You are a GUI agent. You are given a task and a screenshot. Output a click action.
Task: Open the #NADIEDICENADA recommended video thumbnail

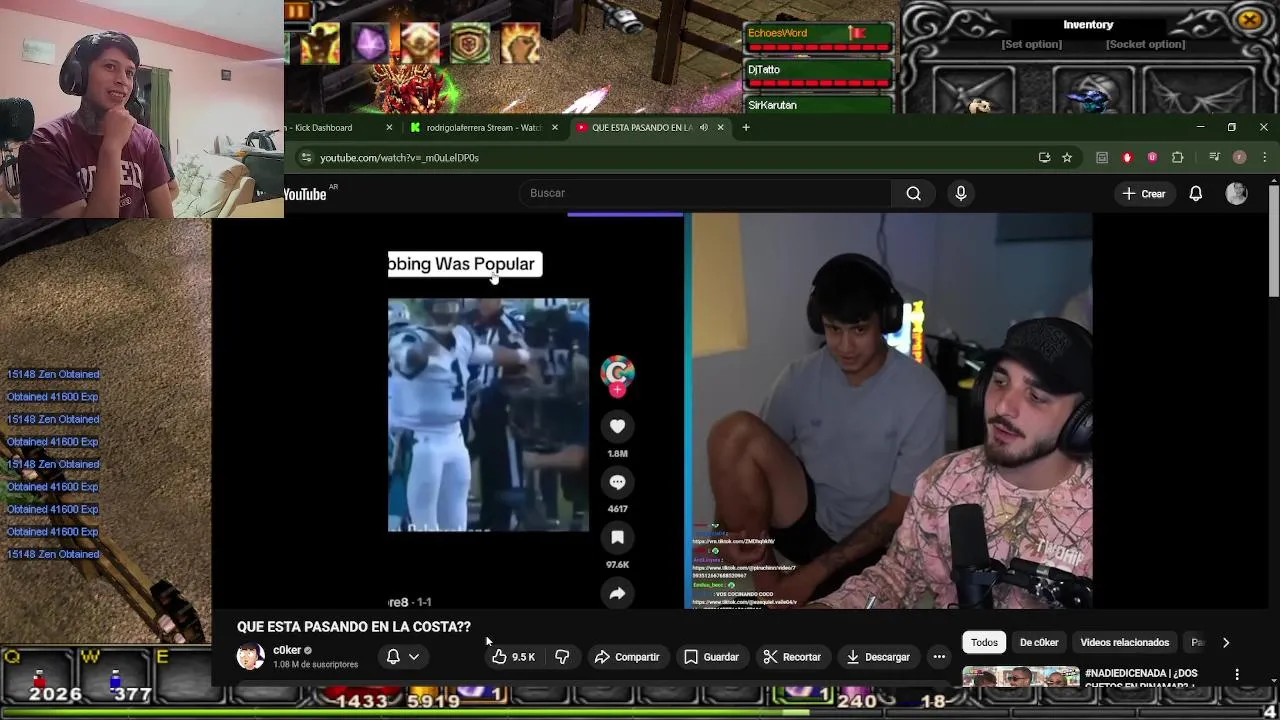tap(1021, 677)
